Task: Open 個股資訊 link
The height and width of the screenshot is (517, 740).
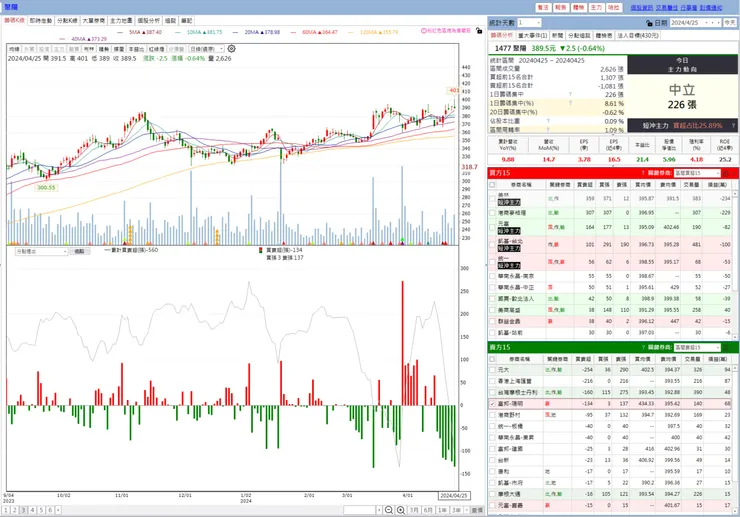Action: click(x=641, y=8)
